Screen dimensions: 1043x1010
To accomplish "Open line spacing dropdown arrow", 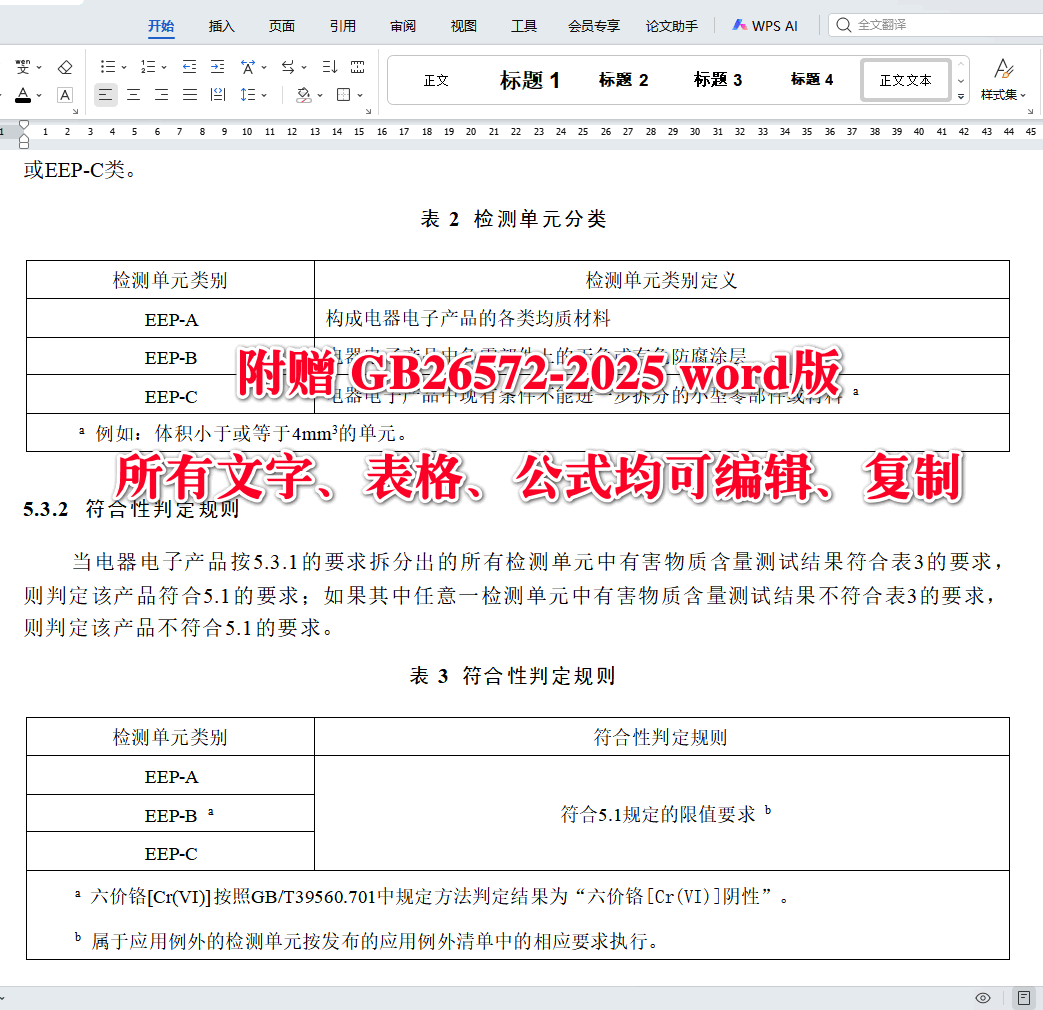I will coord(264,95).
